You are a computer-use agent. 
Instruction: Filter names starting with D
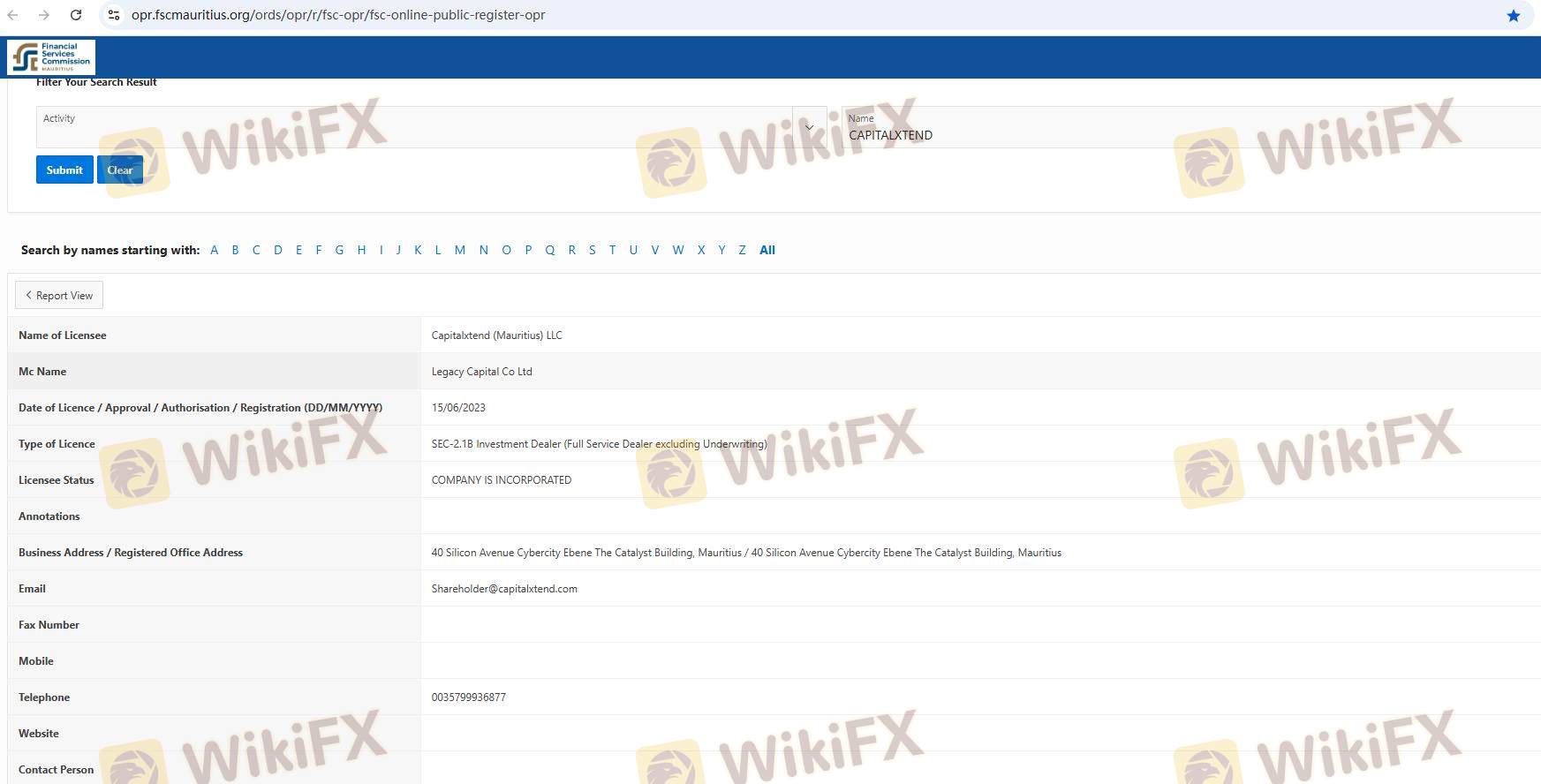tap(277, 250)
